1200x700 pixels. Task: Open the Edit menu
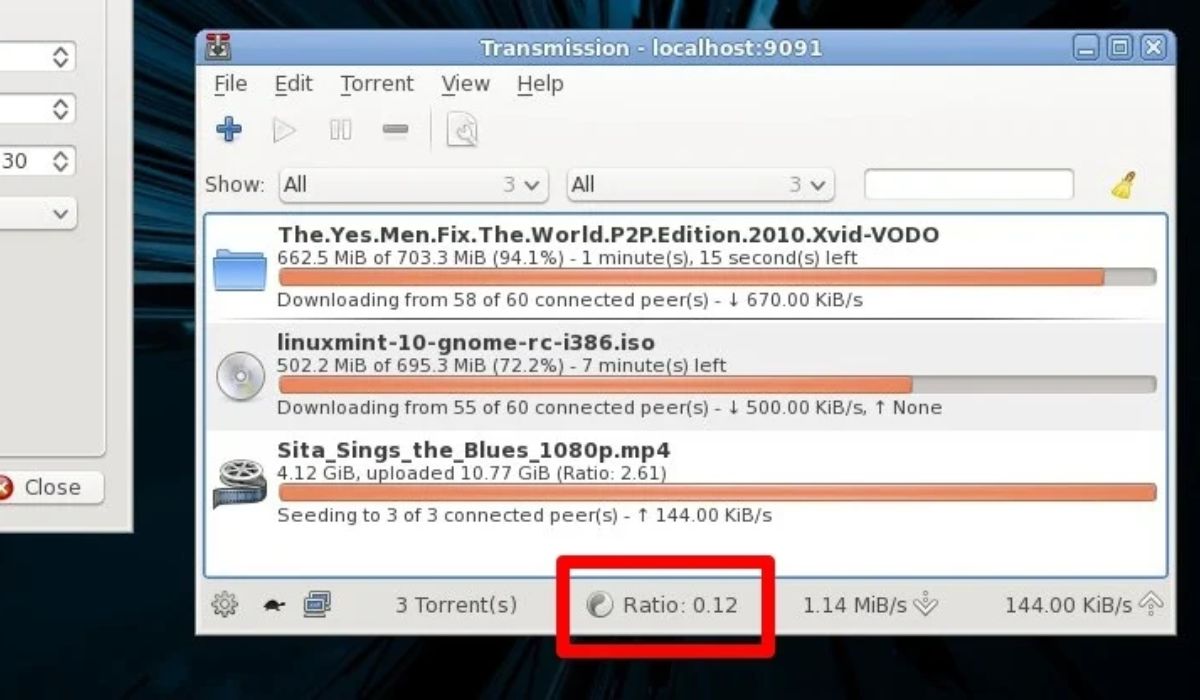pos(294,85)
